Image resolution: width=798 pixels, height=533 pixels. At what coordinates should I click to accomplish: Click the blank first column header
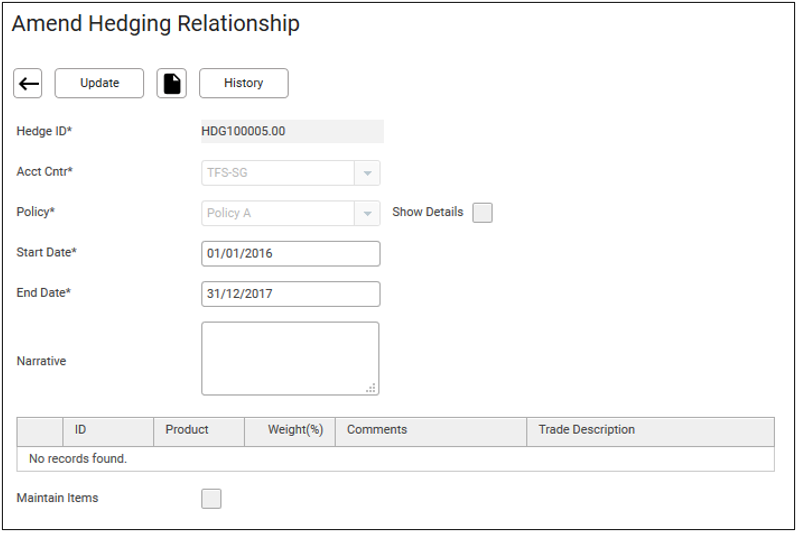pos(40,431)
